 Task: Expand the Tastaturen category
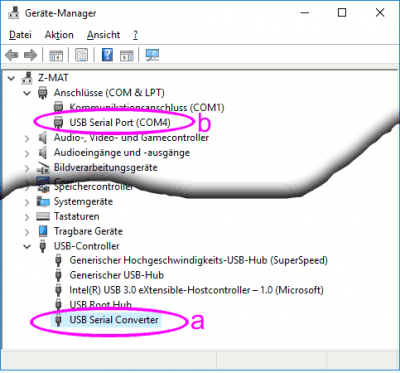27,217
